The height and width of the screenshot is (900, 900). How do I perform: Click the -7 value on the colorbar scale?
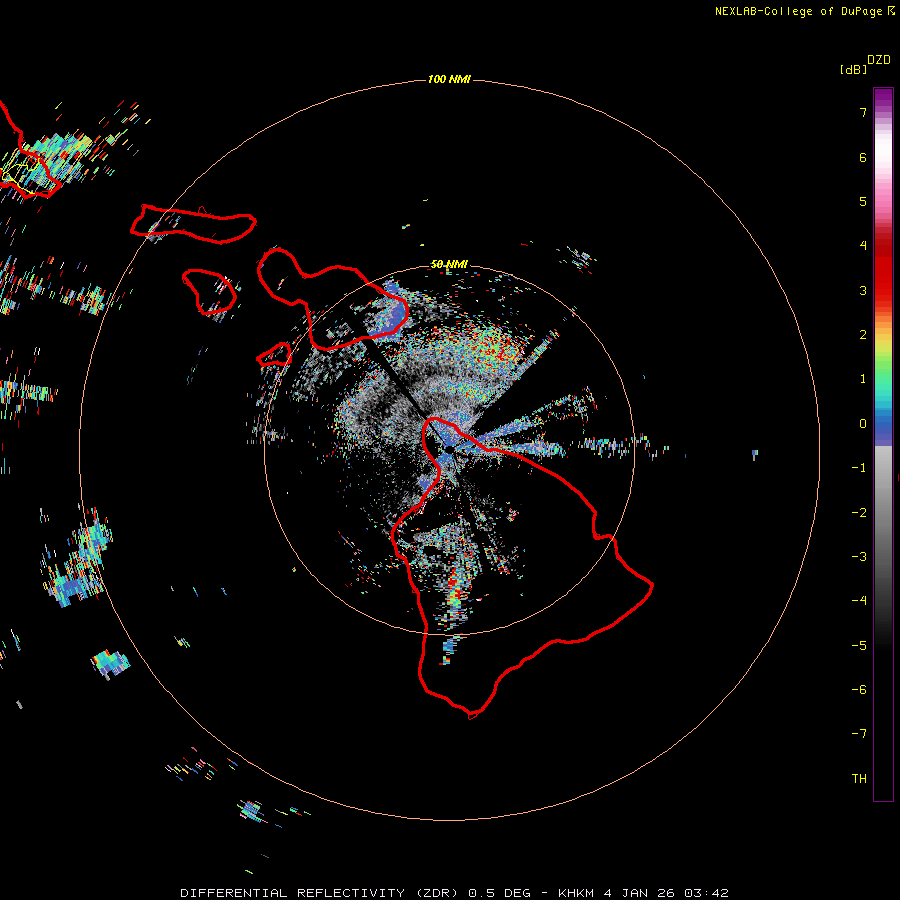coord(859,734)
